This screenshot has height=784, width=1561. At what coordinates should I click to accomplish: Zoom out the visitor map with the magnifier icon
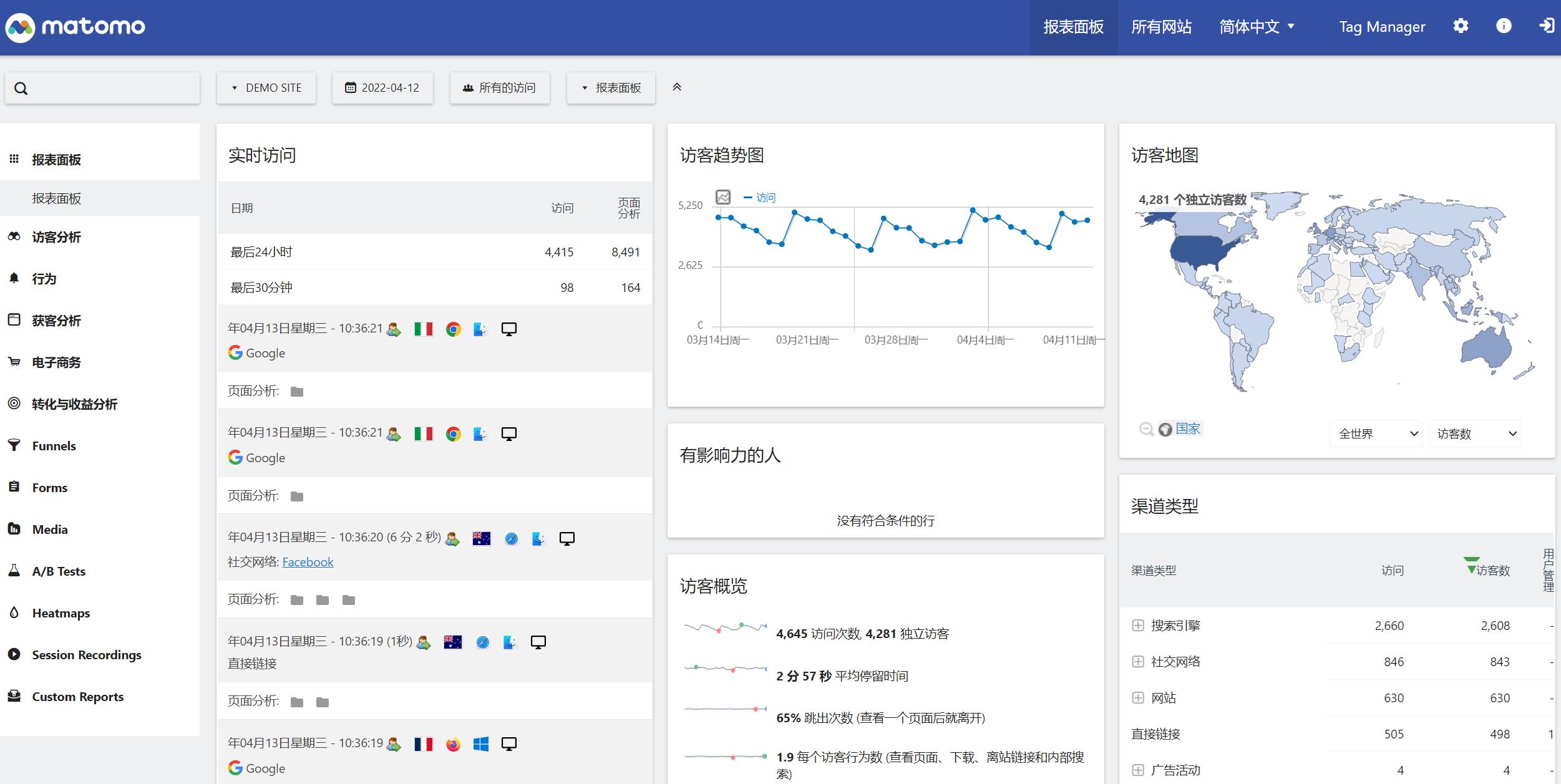point(1145,428)
